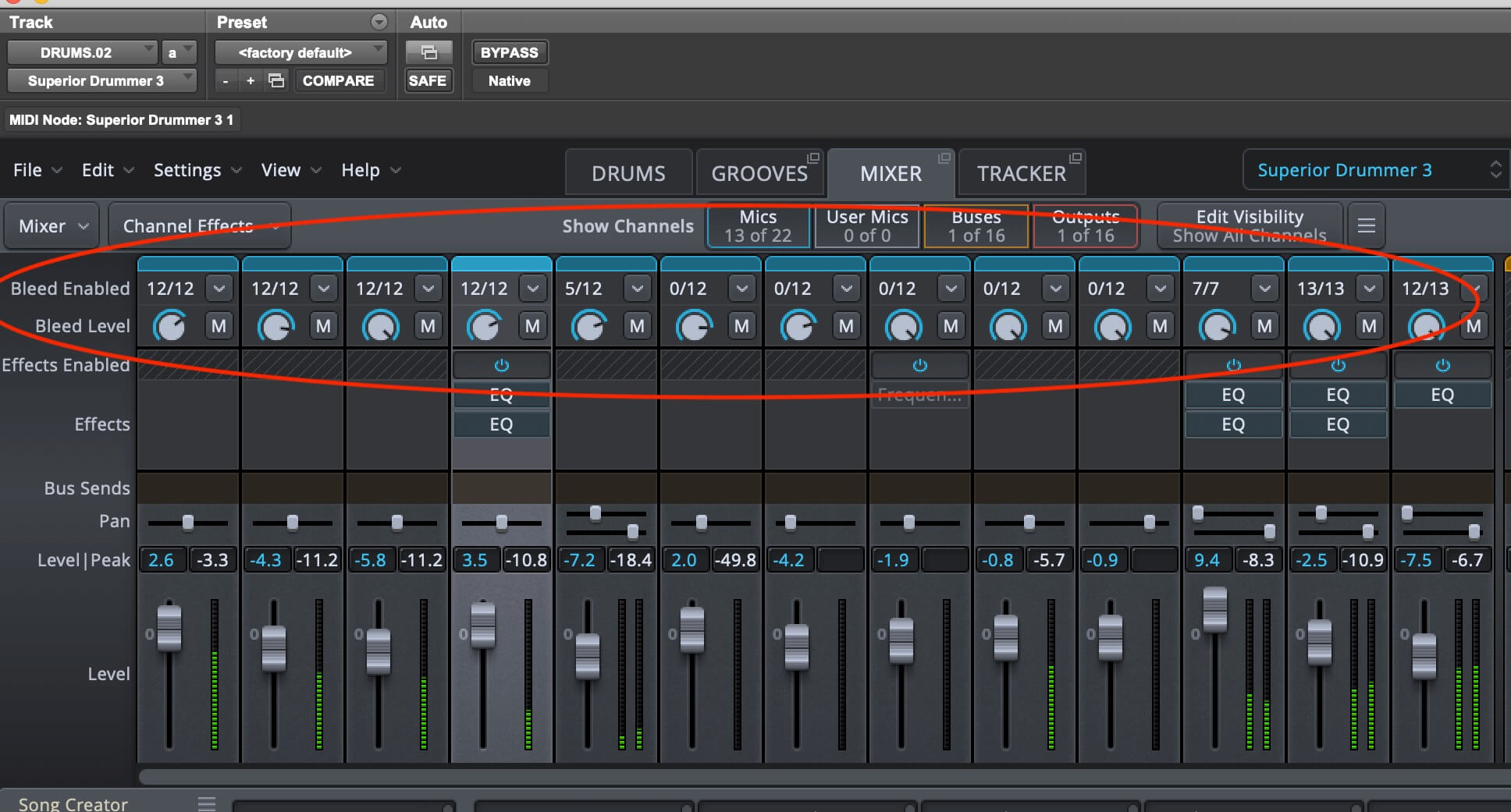Image resolution: width=1511 pixels, height=812 pixels.
Task: Detach the GROOVES tab into a window
Action: [812, 158]
